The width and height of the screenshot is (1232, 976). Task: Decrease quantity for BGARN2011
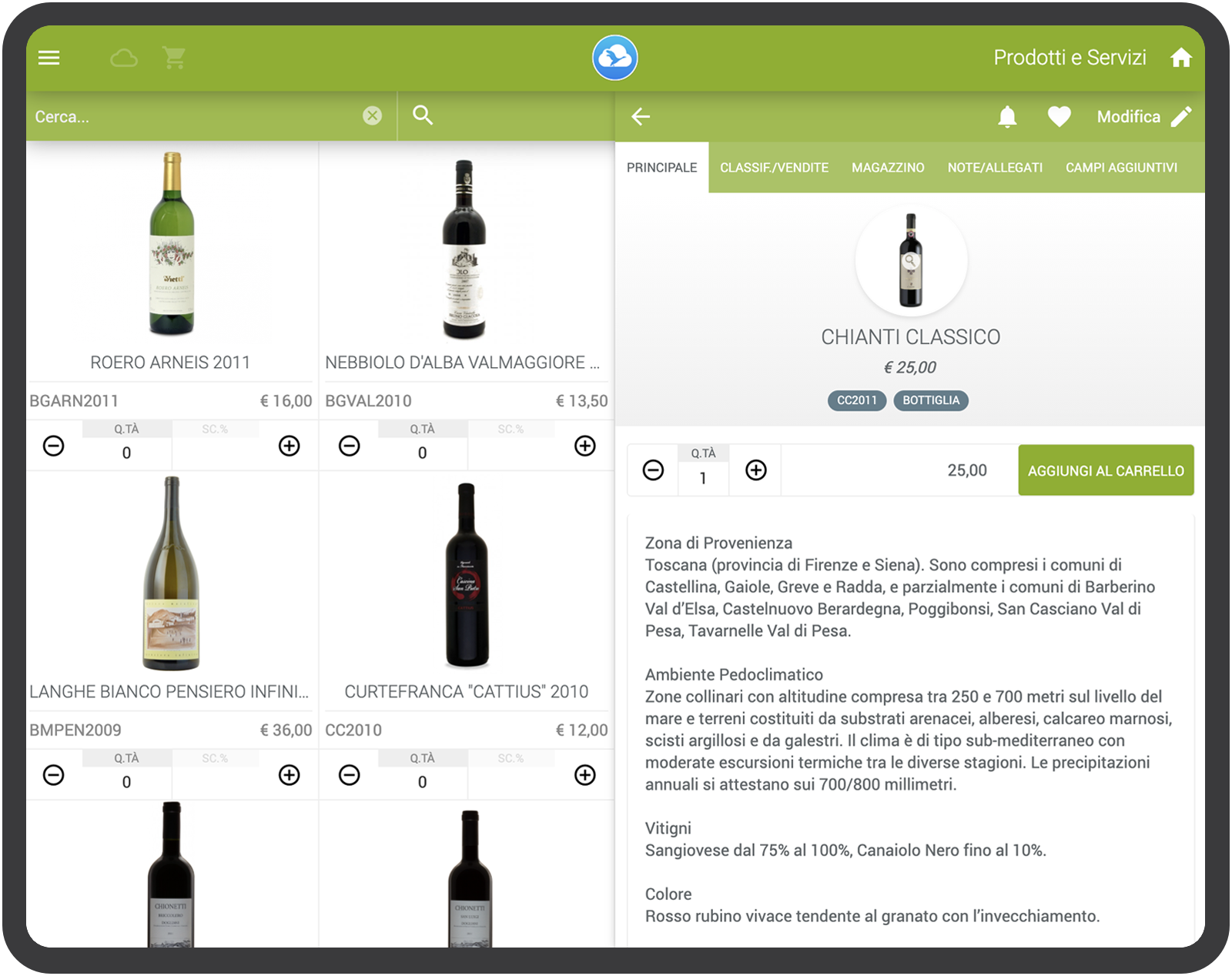(54, 446)
